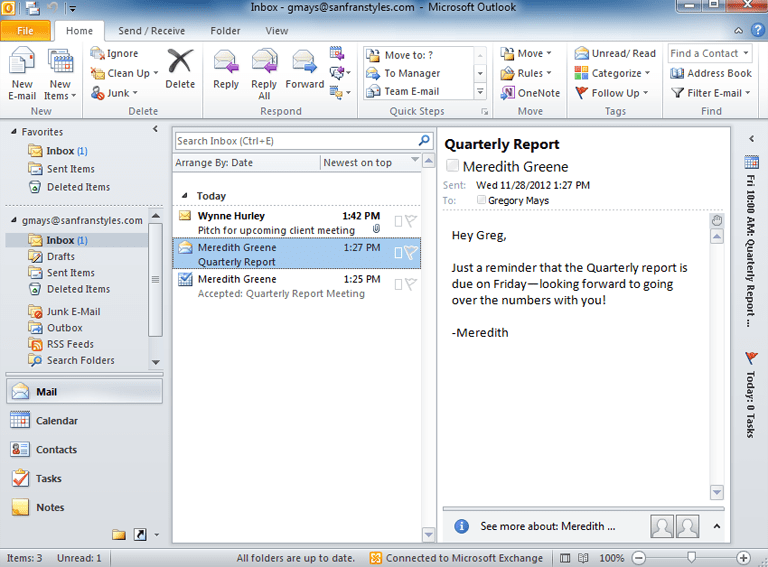
Task: Open the Follow Up flag menu
Action: 611,93
